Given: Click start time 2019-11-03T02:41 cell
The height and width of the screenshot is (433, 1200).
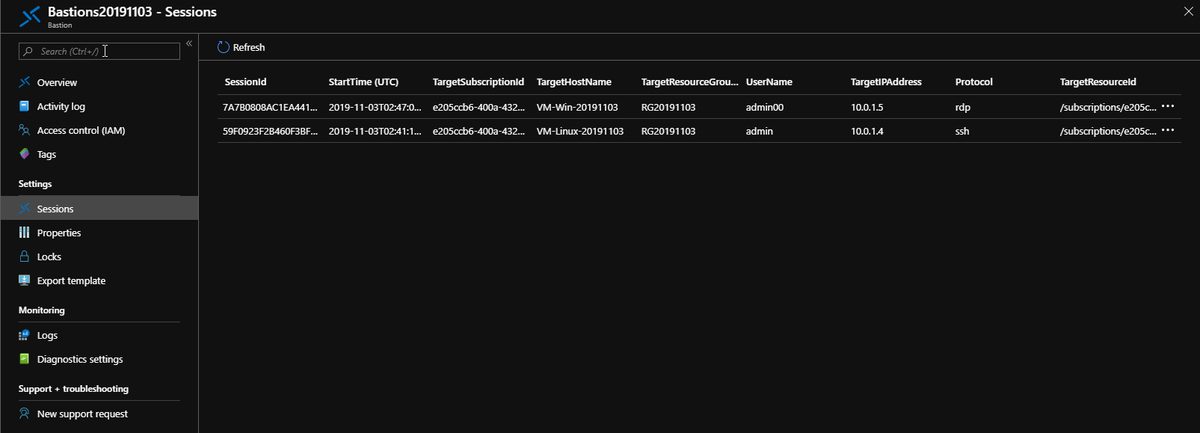Looking at the screenshot, I should pos(375,131).
